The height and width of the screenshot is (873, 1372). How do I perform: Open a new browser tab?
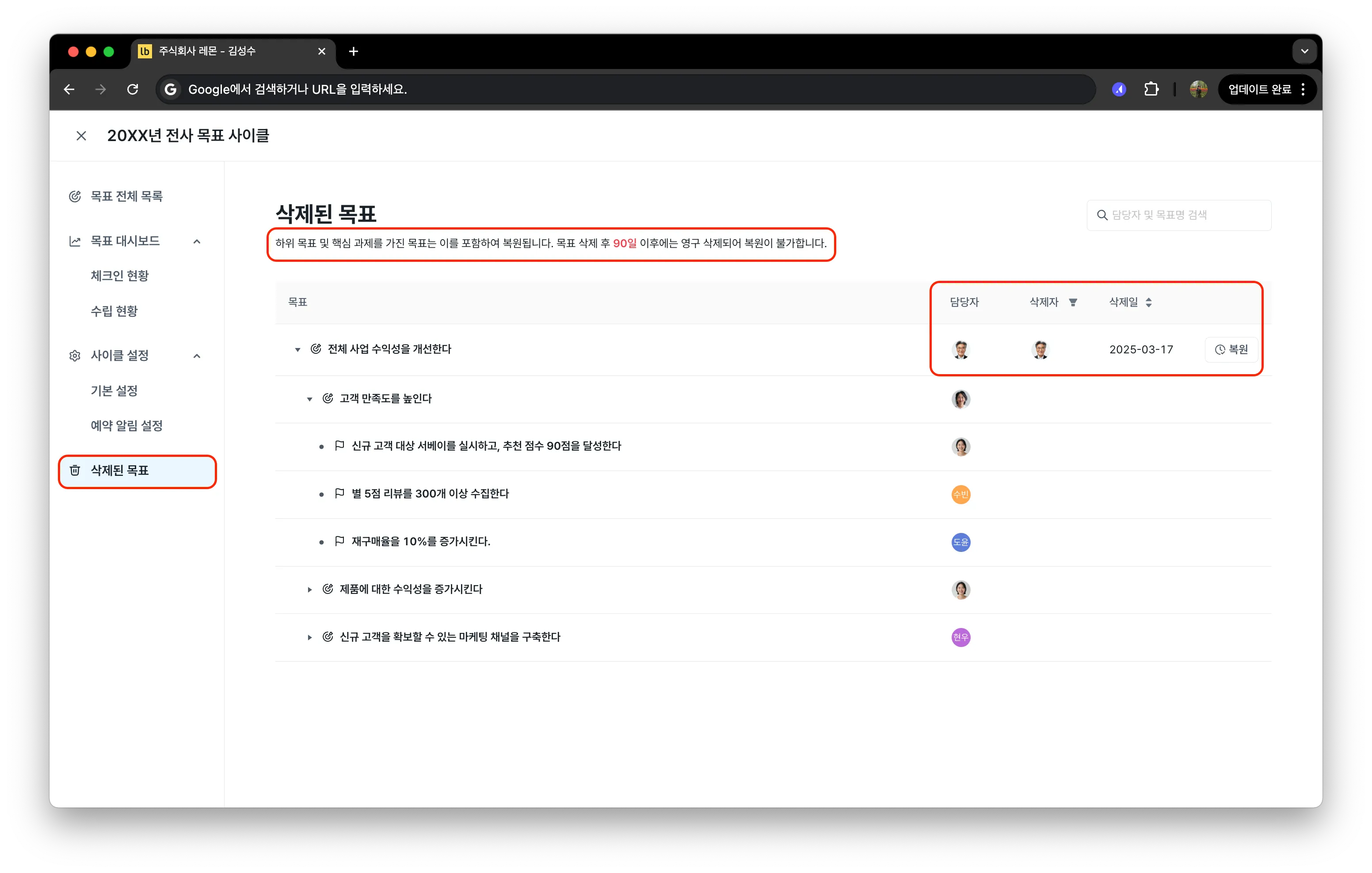tap(353, 51)
